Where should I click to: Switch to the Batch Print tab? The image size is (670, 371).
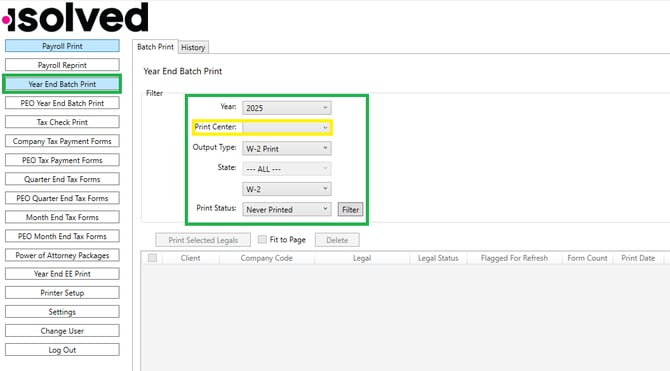[x=155, y=47]
